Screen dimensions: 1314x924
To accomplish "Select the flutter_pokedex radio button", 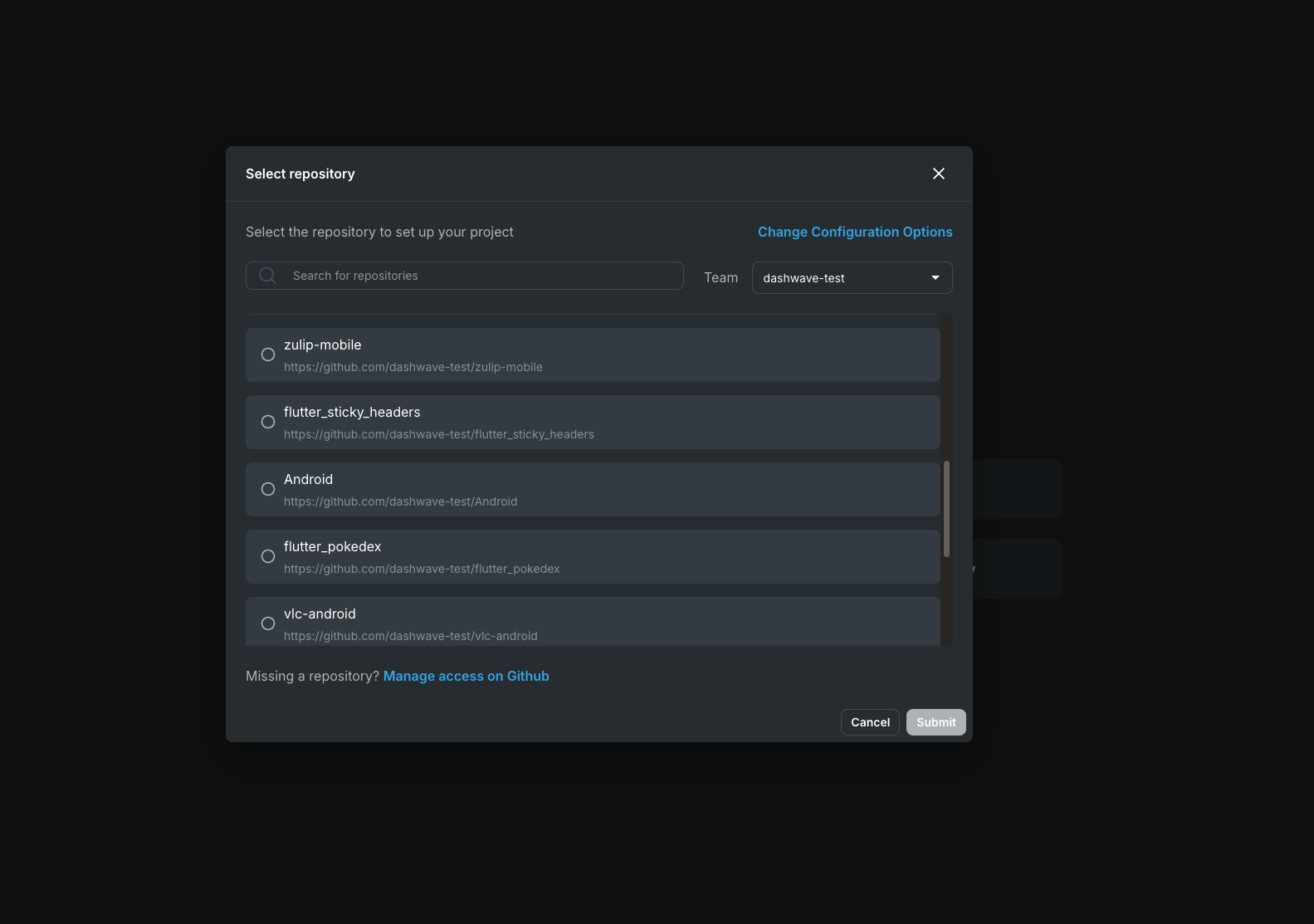I will 268,556.
